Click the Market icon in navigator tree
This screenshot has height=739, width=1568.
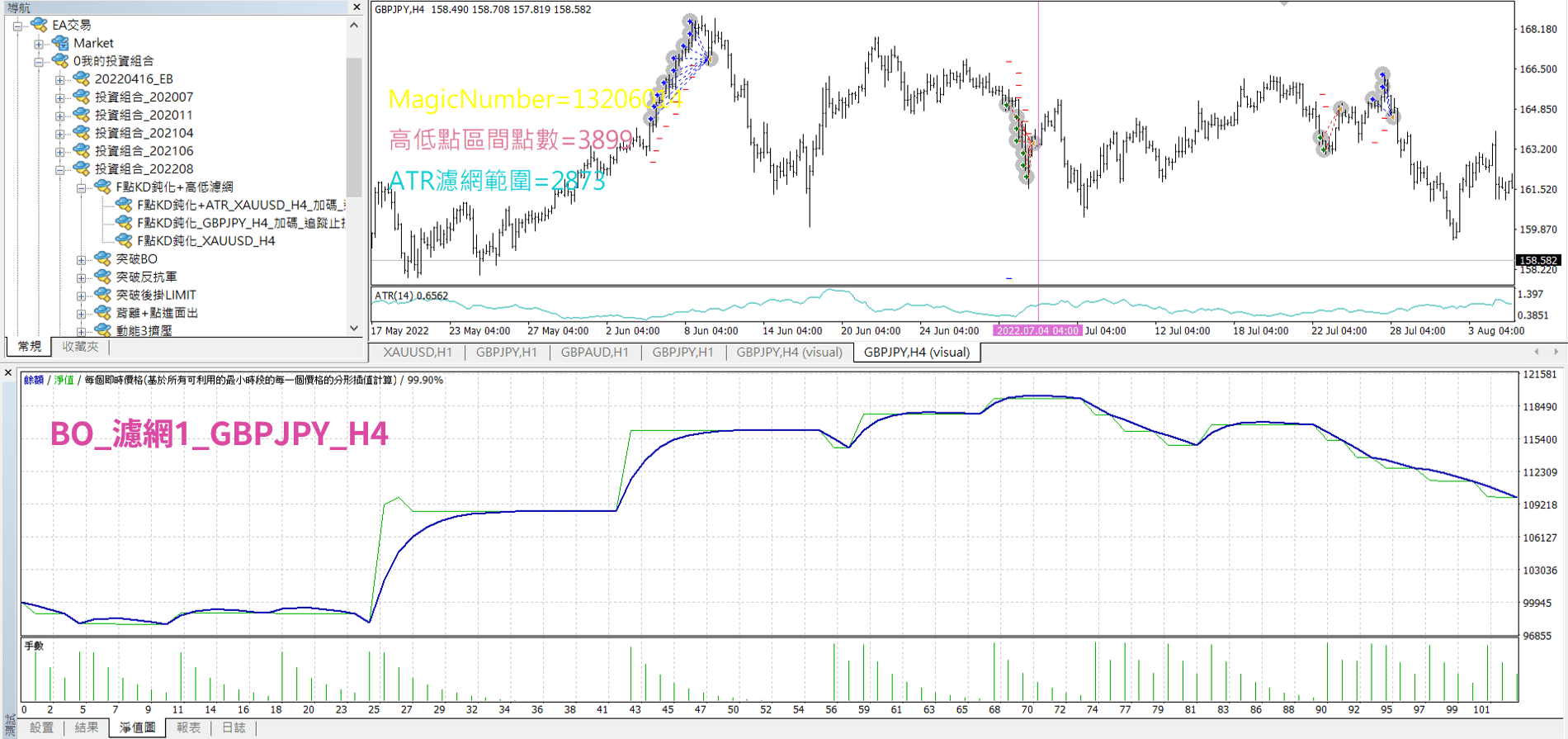click(60, 43)
